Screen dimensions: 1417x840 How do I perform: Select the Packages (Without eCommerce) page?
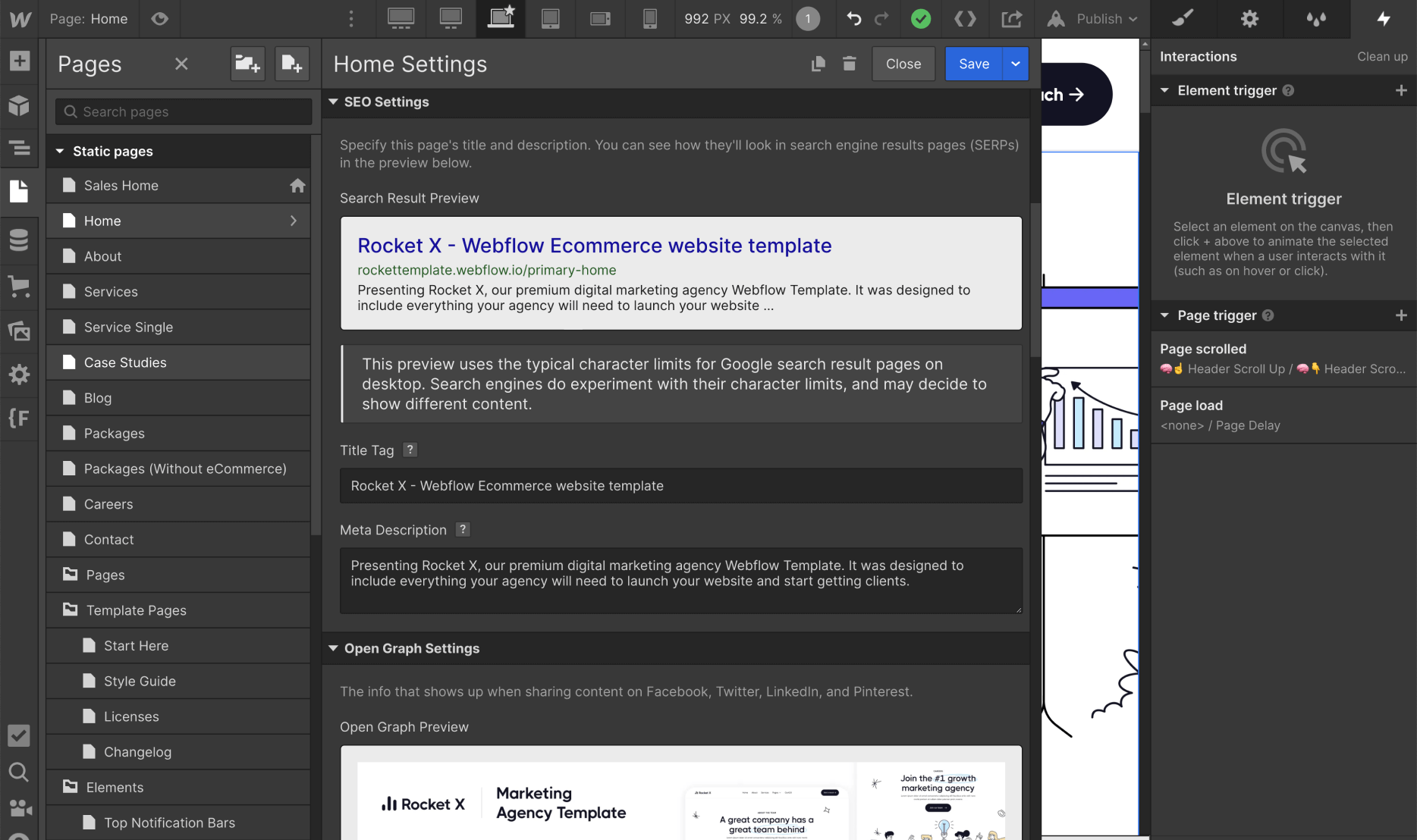click(178, 469)
